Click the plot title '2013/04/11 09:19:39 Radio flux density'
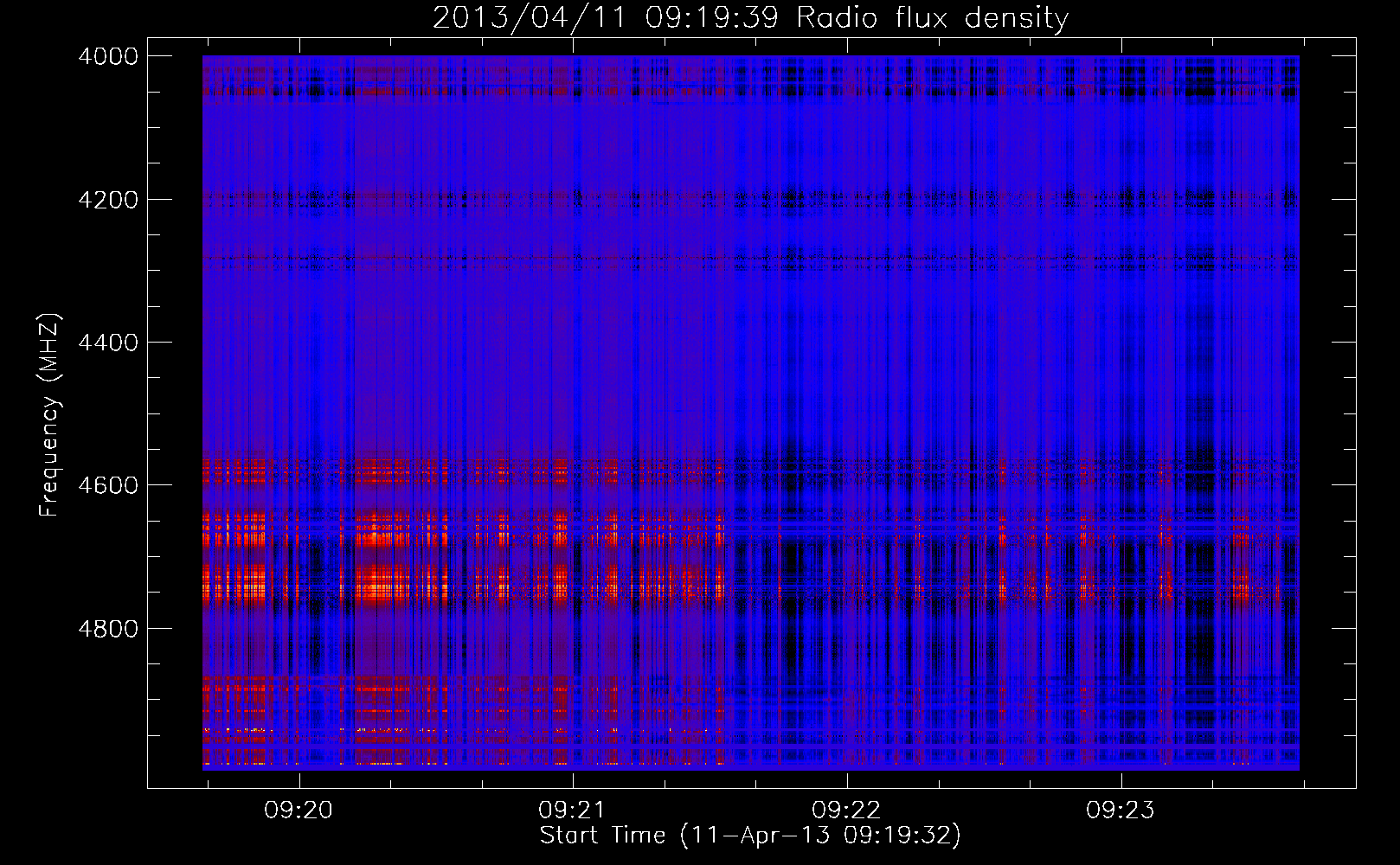The width and height of the screenshot is (1400, 865). pos(750,17)
